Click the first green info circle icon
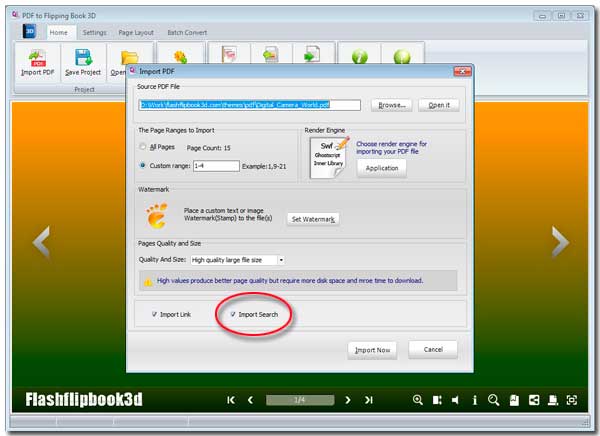600x436 pixels. pyautogui.click(x=359, y=57)
